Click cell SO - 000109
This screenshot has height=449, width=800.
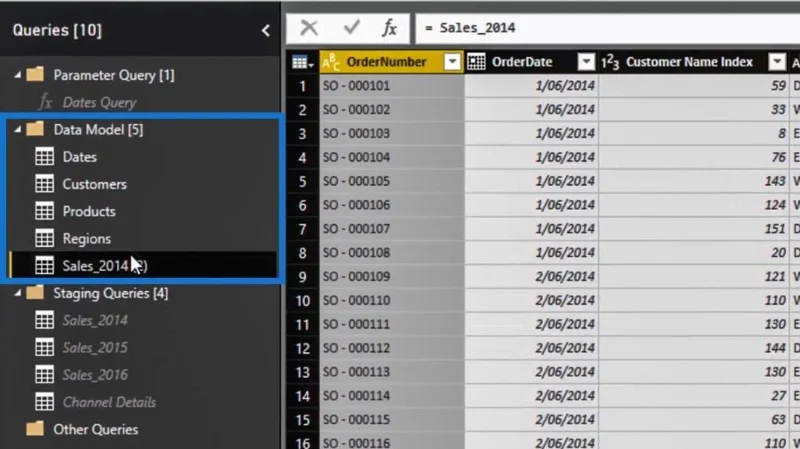pyautogui.click(x=392, y=277)
